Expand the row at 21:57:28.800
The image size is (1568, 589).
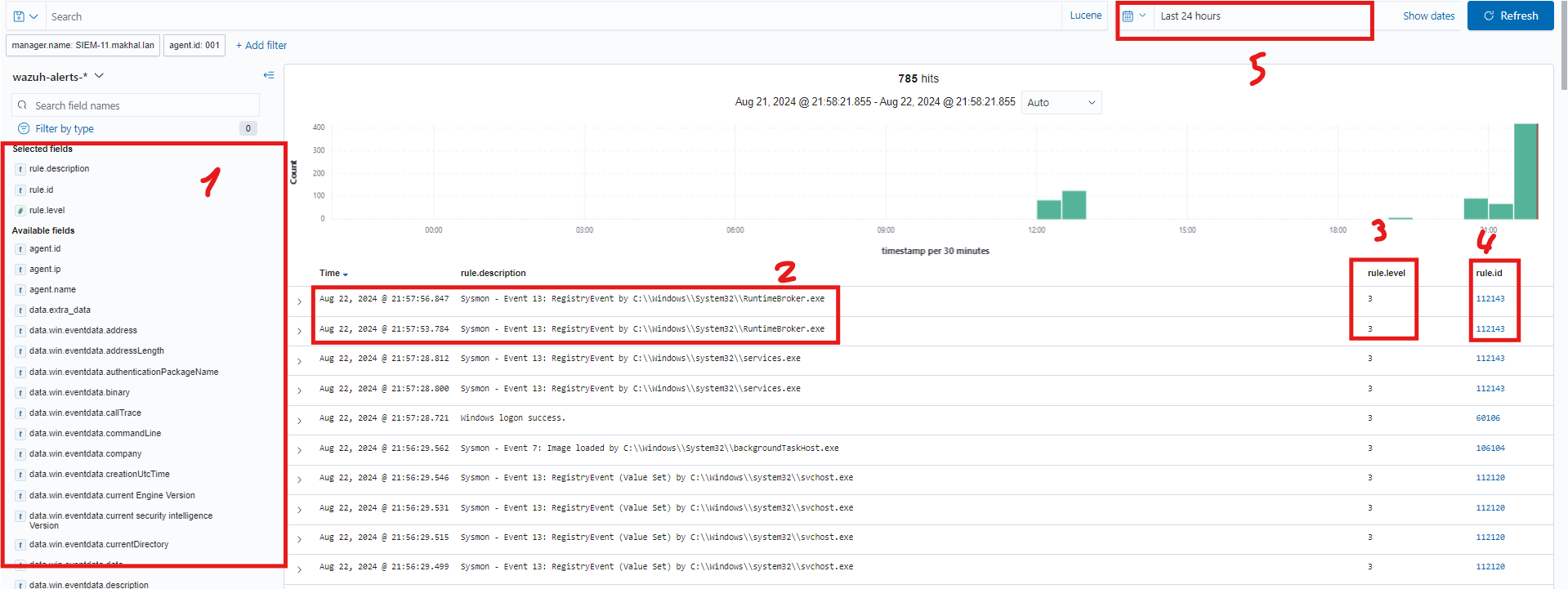point(299,390)
